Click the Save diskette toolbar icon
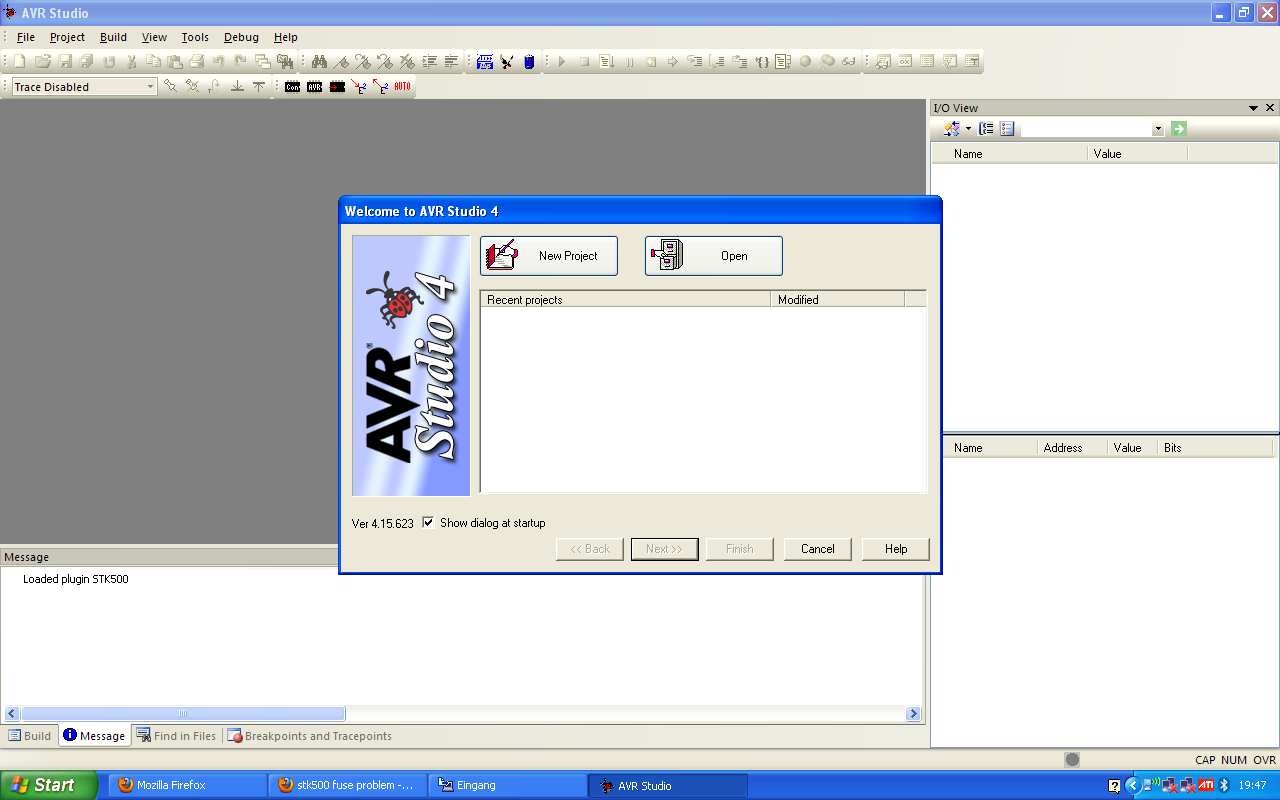The height and width of the screenshot is (800, 1280). coord(65,62)
